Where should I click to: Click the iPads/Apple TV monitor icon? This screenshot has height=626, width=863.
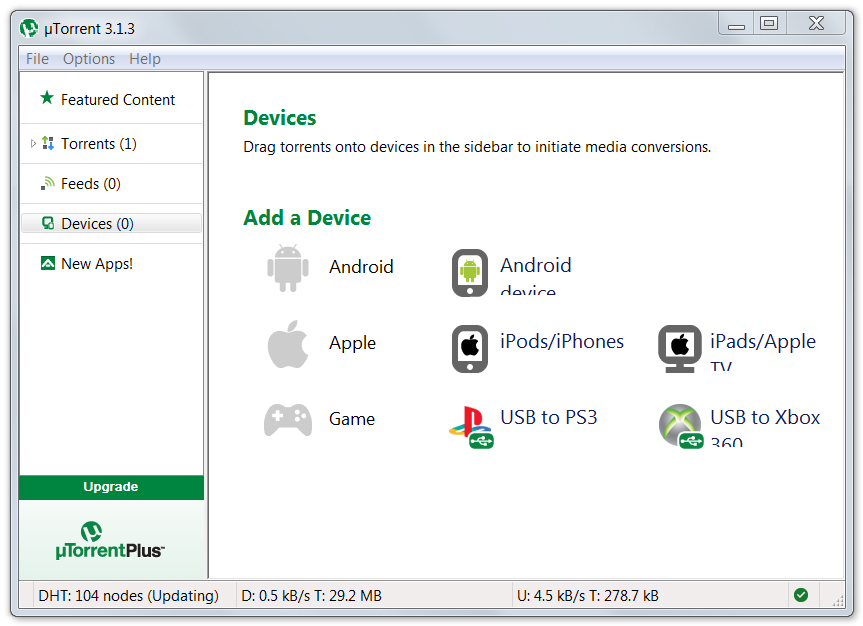(680, 349)
